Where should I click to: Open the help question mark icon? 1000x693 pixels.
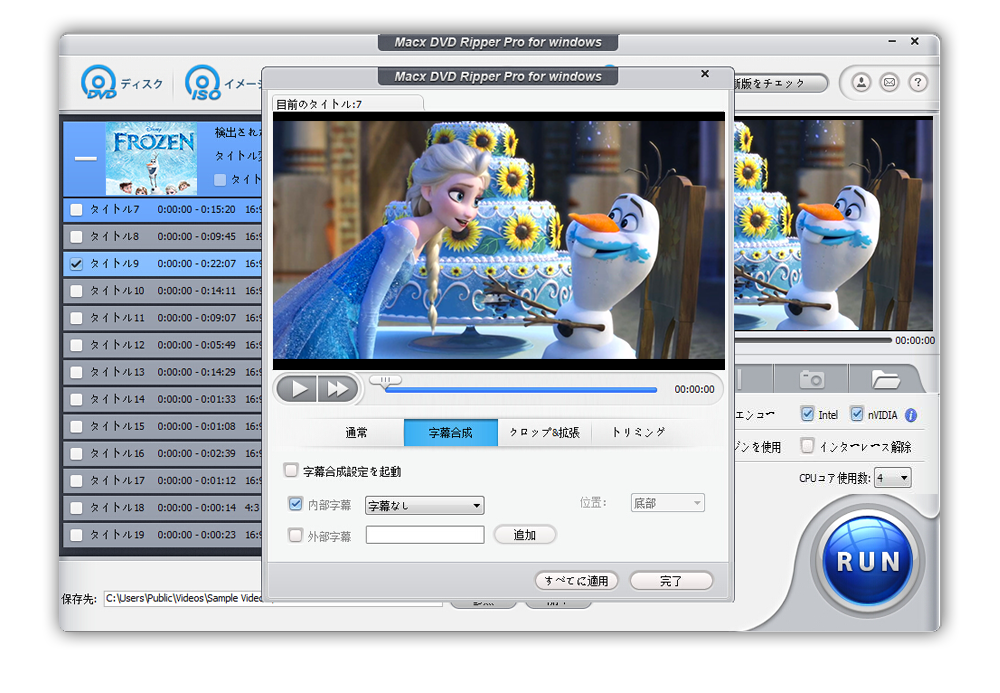point(918,82)
